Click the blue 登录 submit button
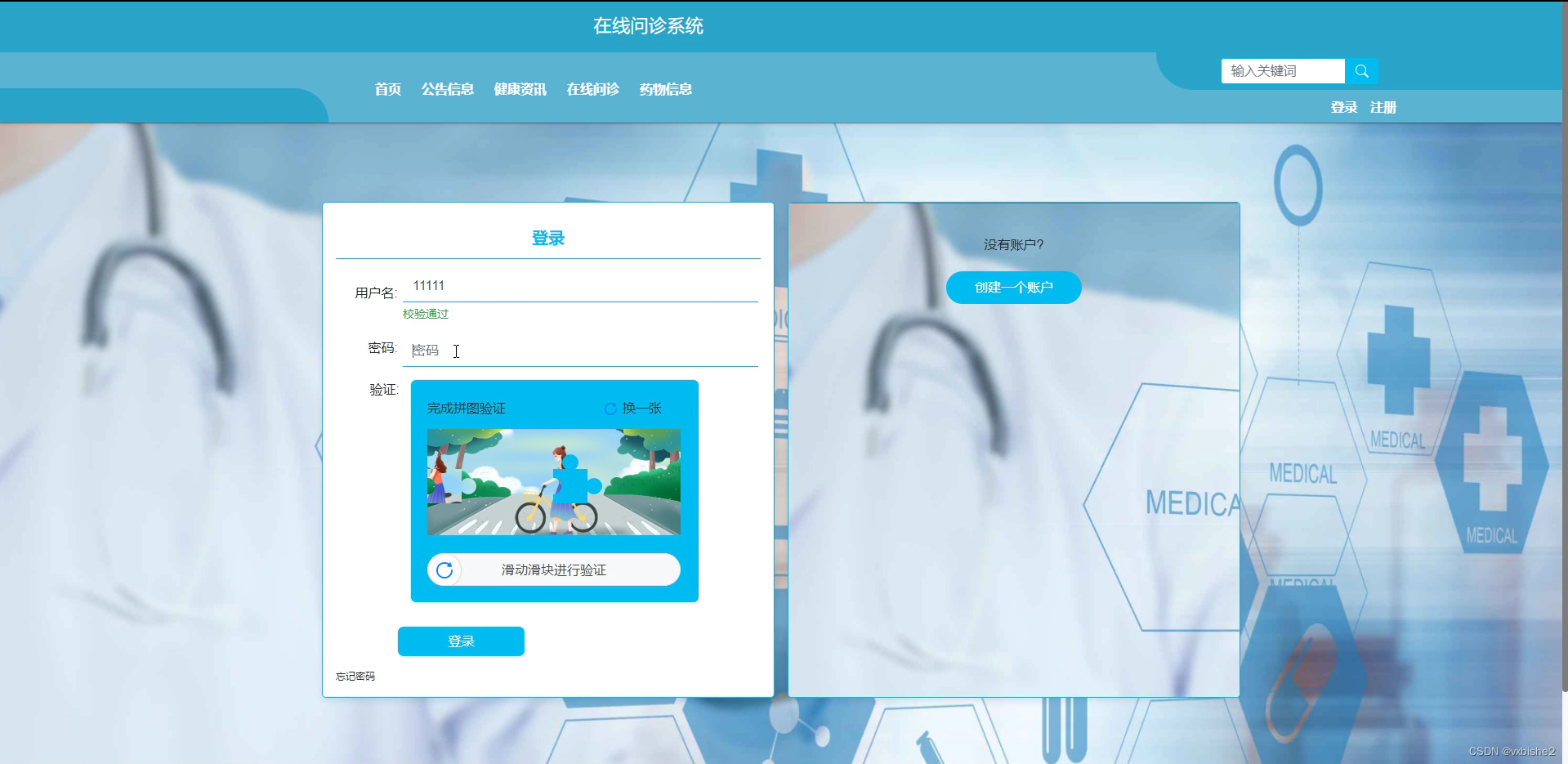 [x=461, y=641]
